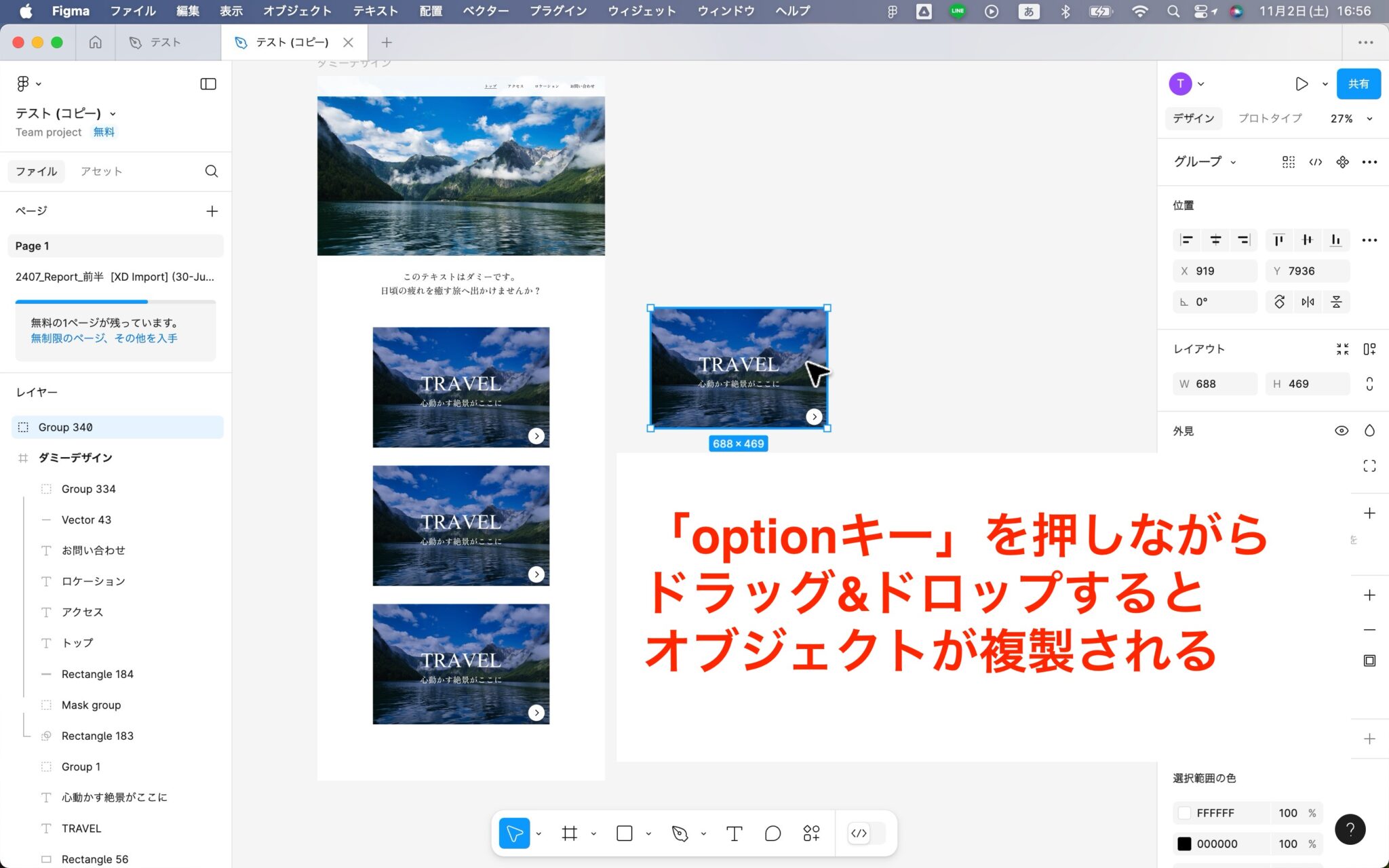Click the align left icon
This screenshot has height=868, width=1389.
point(1186,240)
